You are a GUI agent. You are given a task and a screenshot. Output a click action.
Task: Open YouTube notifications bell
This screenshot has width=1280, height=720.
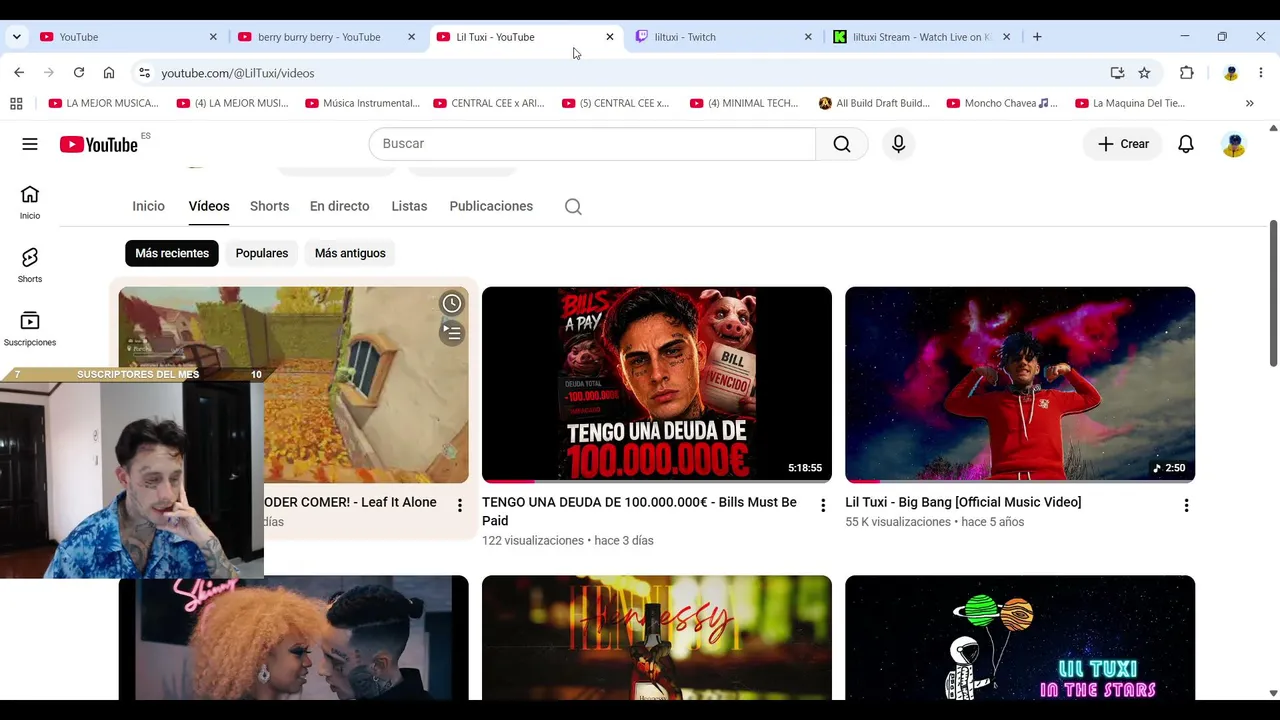1186,144
